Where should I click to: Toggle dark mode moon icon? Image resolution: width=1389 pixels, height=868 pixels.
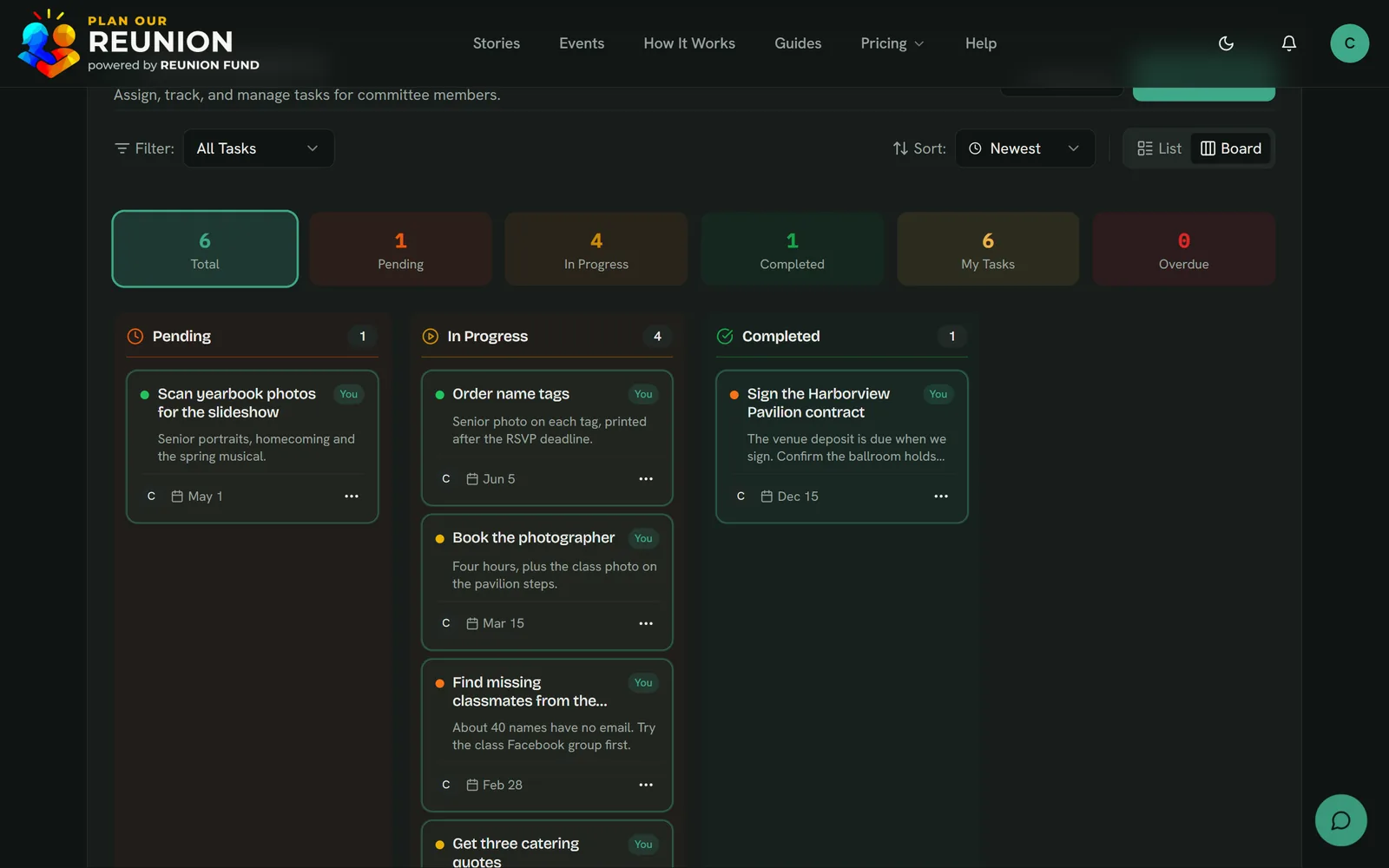click(1226, 43)
